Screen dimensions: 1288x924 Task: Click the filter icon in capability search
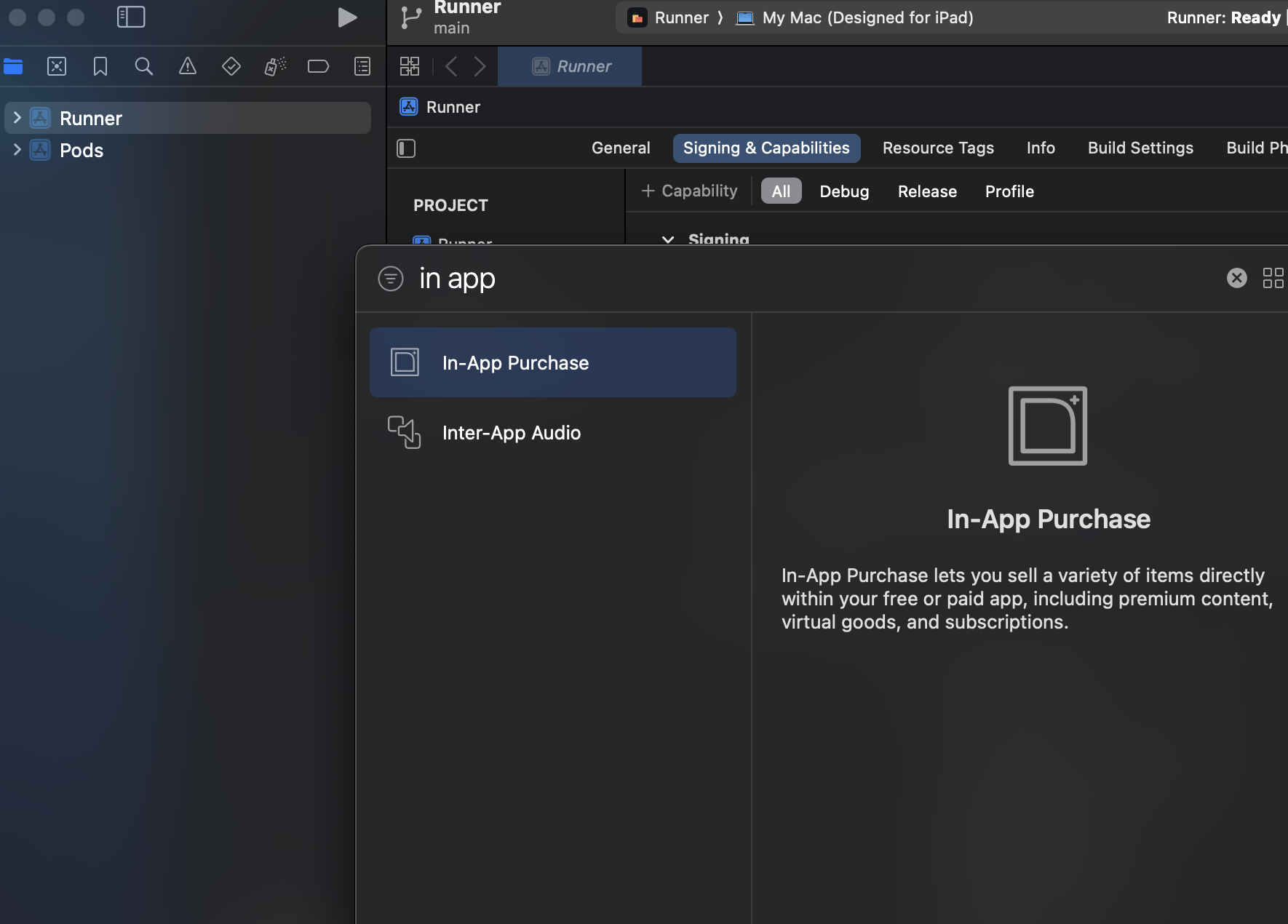(x=391, y=278)
